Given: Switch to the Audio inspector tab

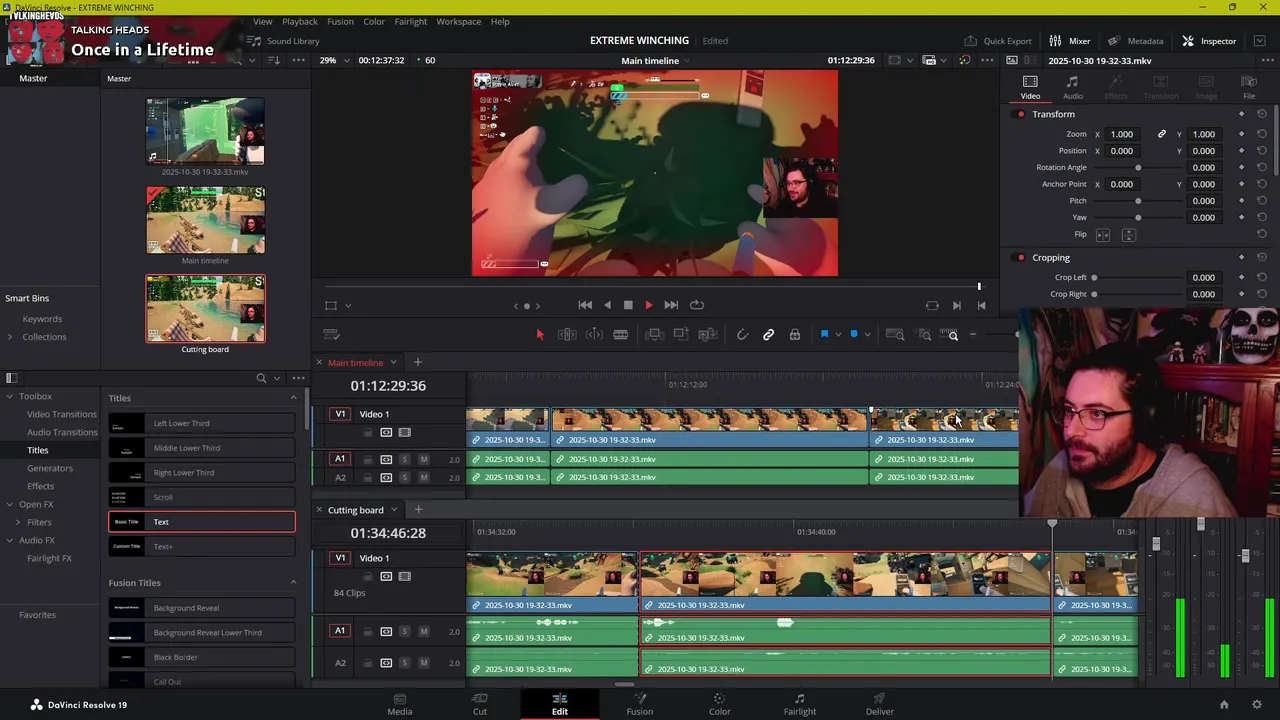Looking at the screenshot, I should click(x=1072, y=88).
